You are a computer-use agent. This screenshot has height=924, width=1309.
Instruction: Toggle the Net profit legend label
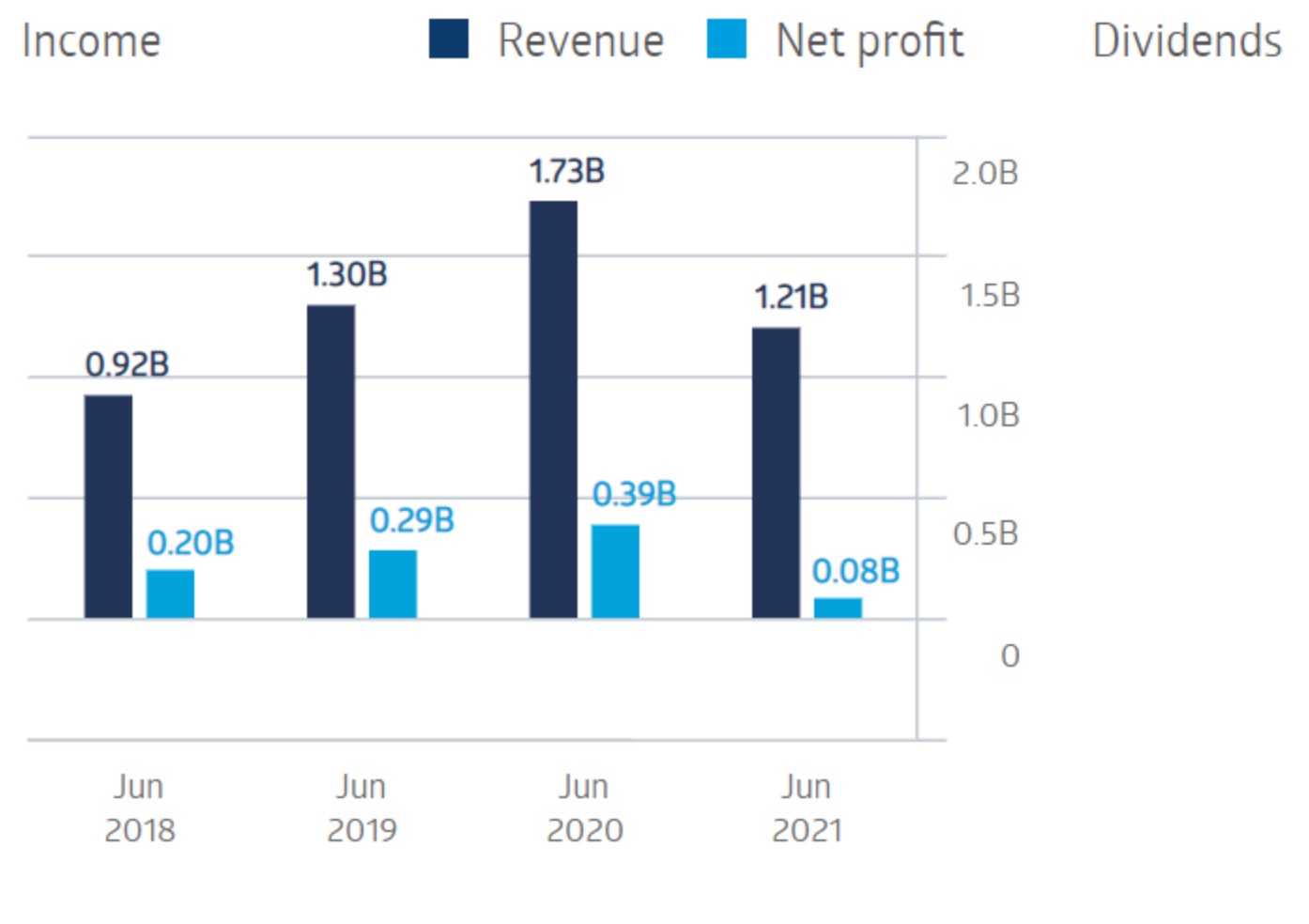[870, 41]
